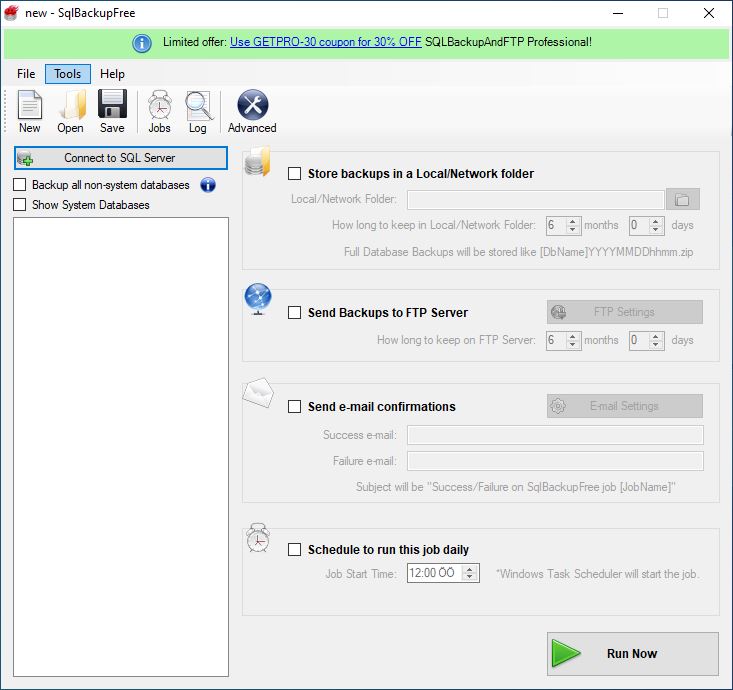Click the FTP globe network icon
The width and height of the screenshot is (733, 690).
coord(258,299)
